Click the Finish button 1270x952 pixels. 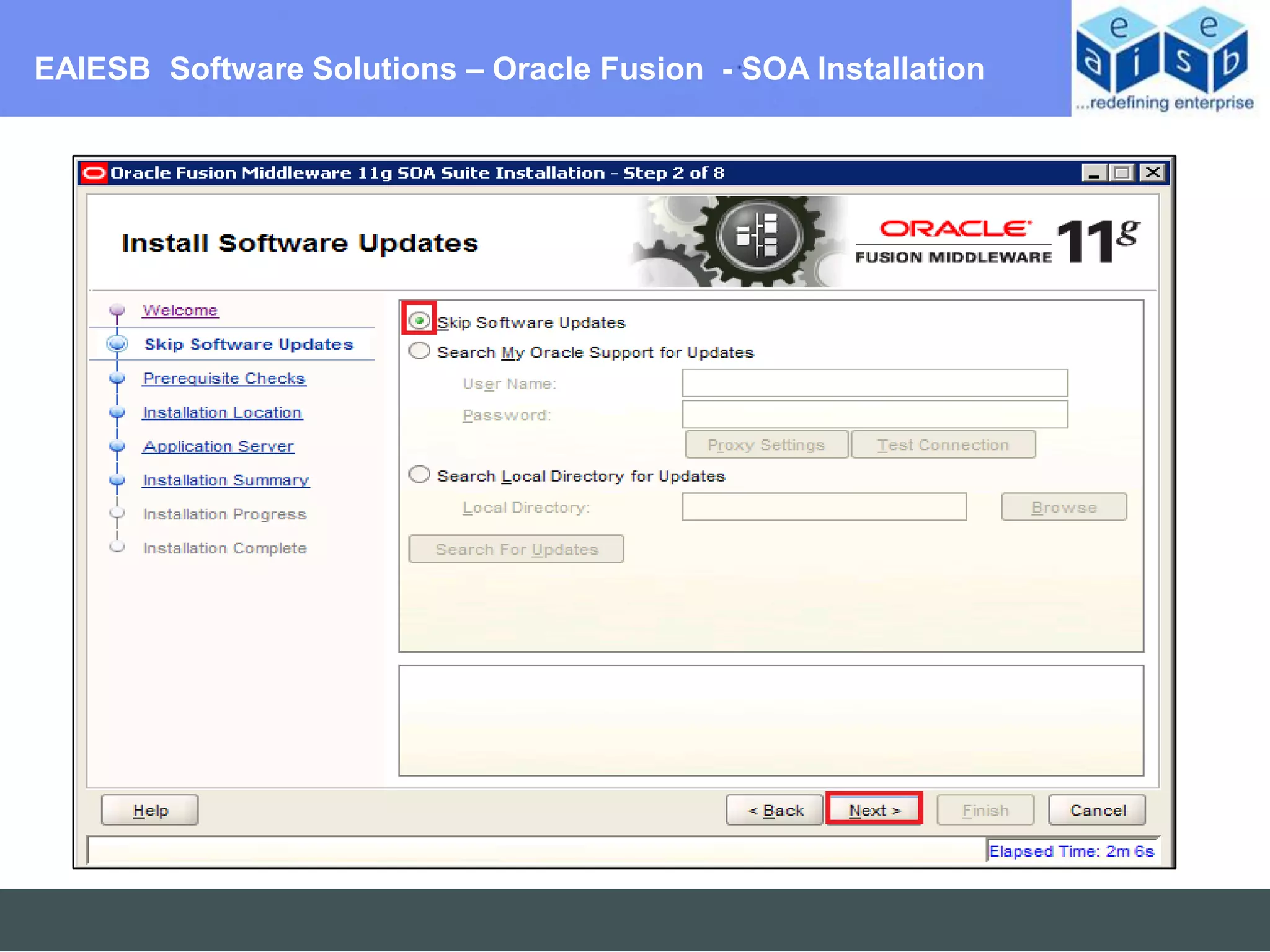pos(985,810)
